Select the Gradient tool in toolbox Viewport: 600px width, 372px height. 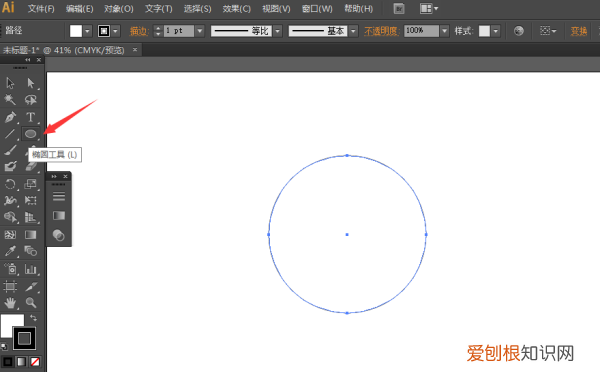pyautogui.click(x=31, y=235)
